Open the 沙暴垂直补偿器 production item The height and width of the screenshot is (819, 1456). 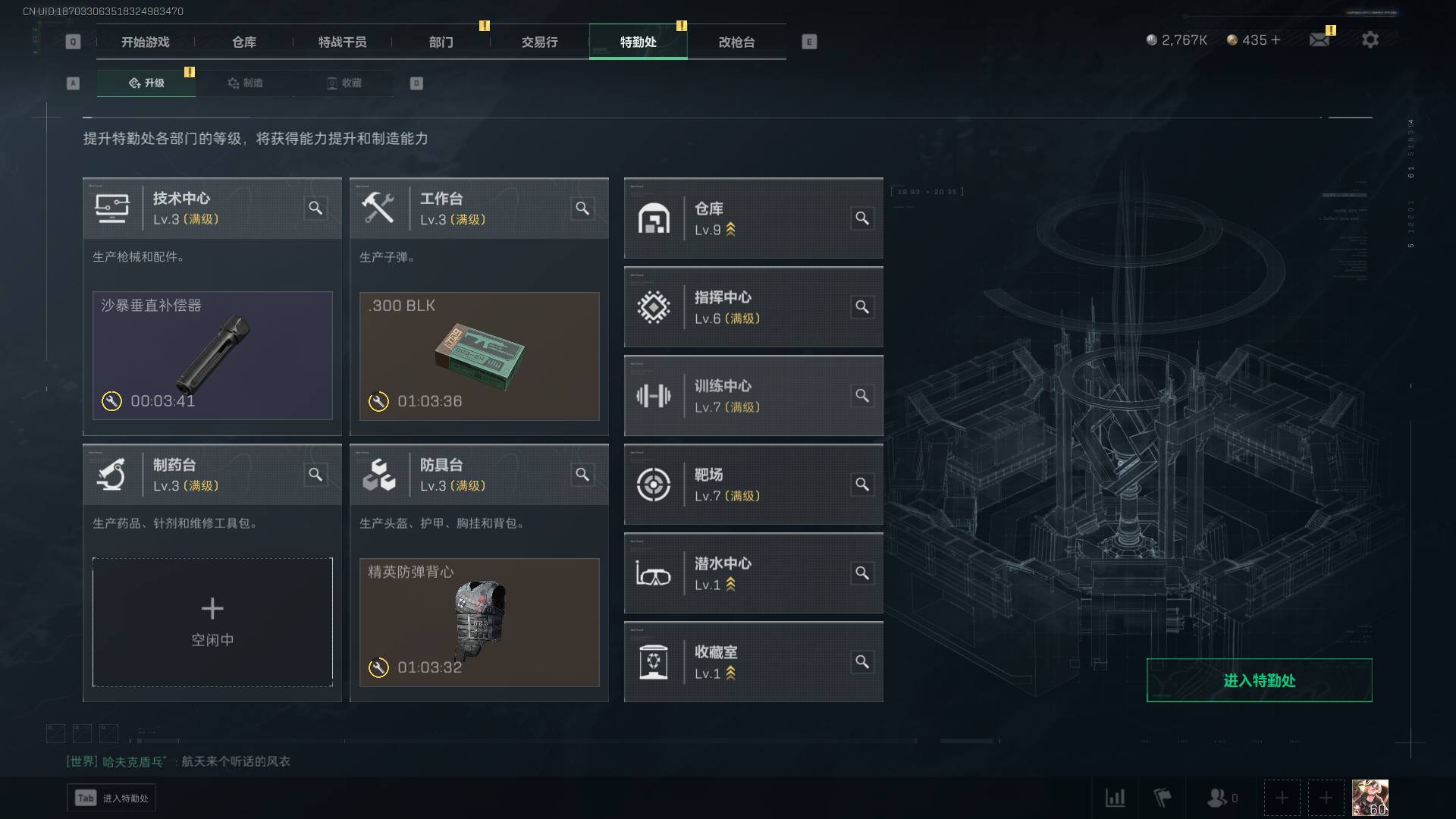click(212, 356)
